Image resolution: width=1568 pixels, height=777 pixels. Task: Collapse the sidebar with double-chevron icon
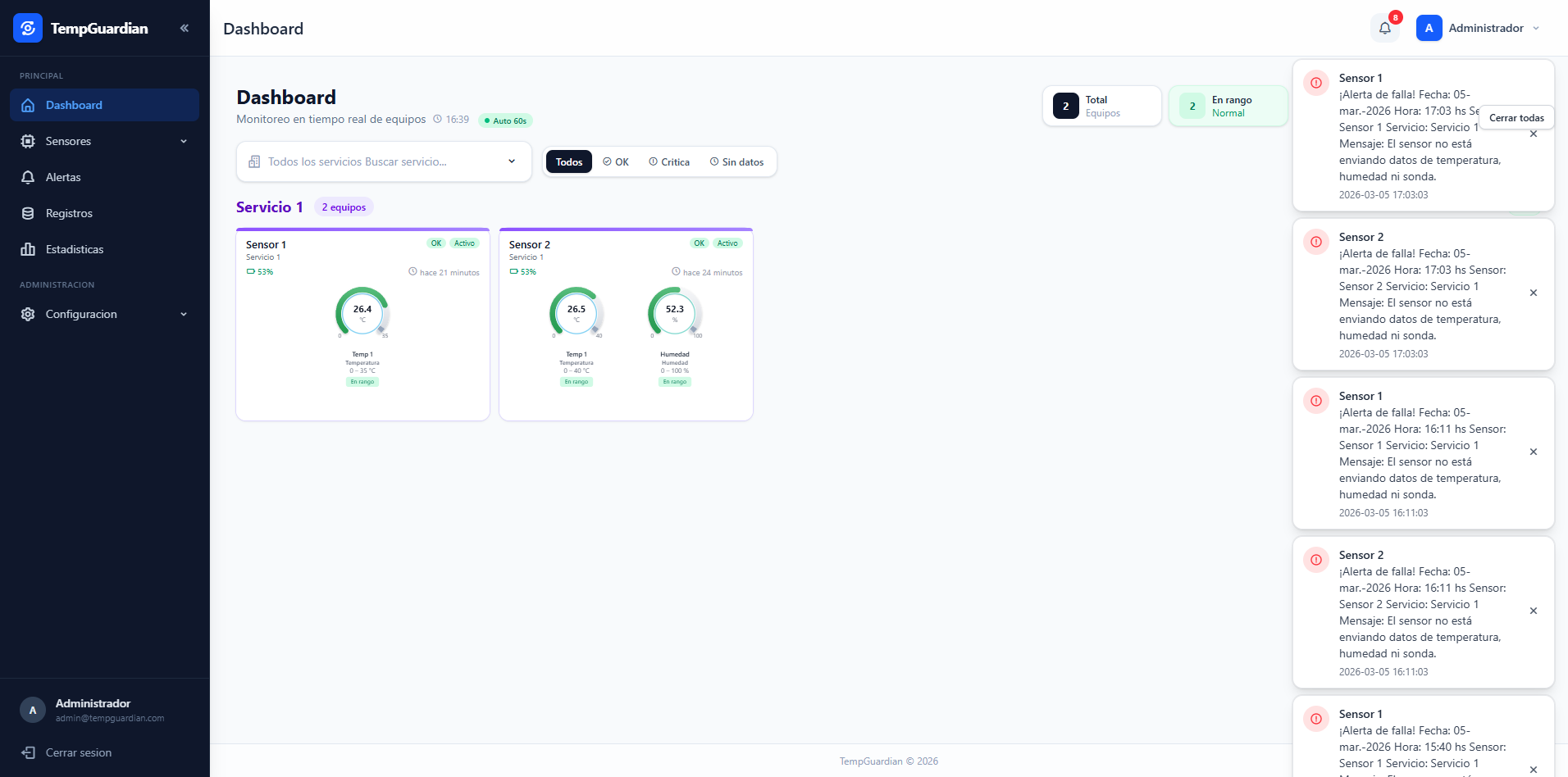[185, 28]
